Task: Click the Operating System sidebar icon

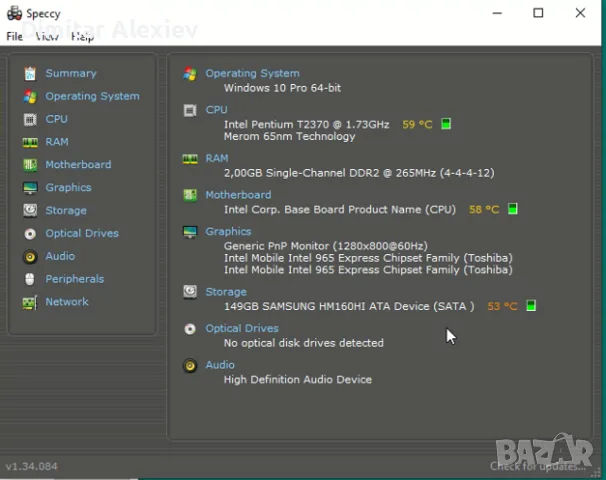Action: click(x=30, y=96)
